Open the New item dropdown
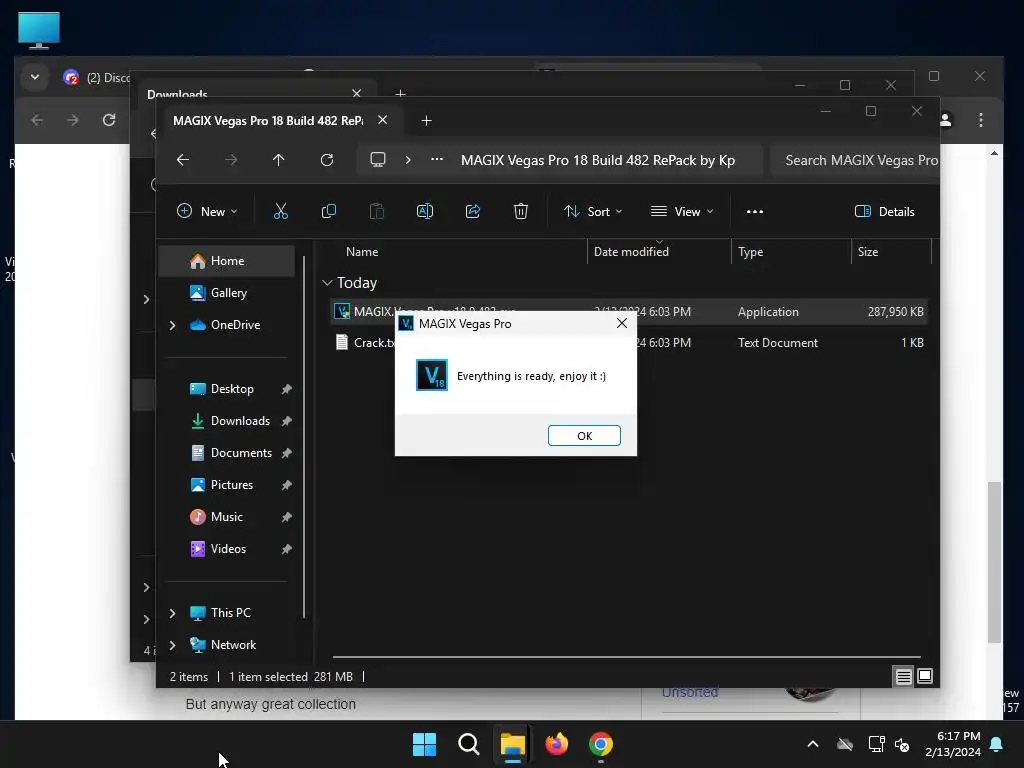The width and height of the screenshot is (1024, 768). pos(207,211)
